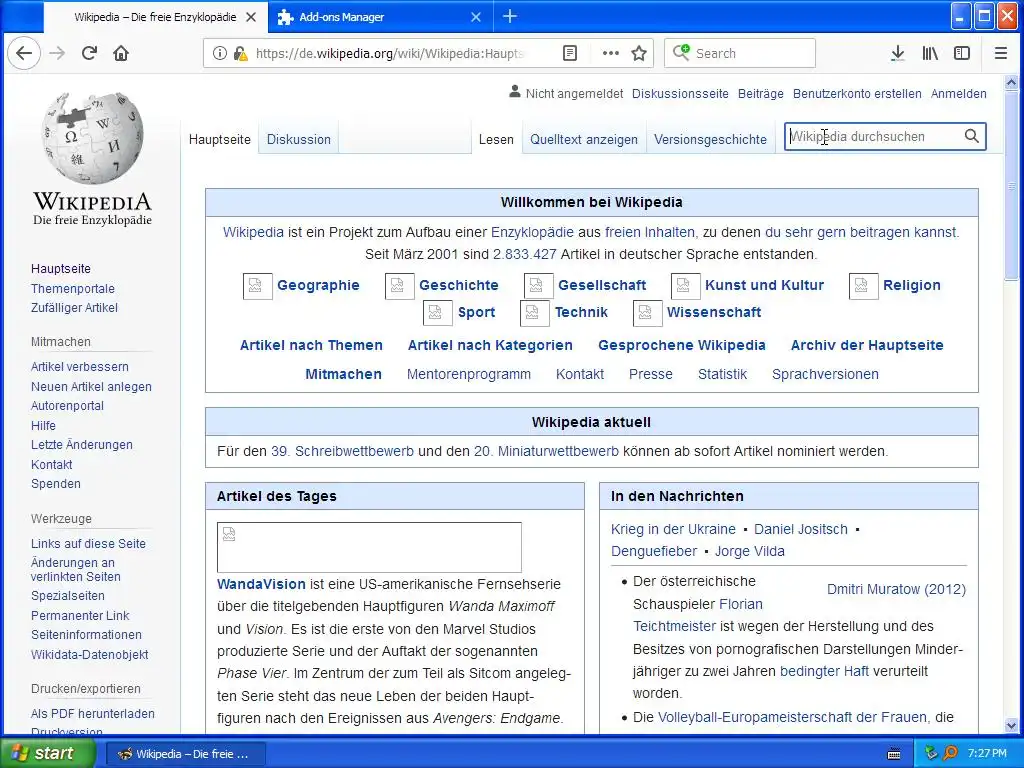Open the Versionsgeschichte tab
Image resolution: width=1024 pixels, height=768 pixels.
click(711, 139)
